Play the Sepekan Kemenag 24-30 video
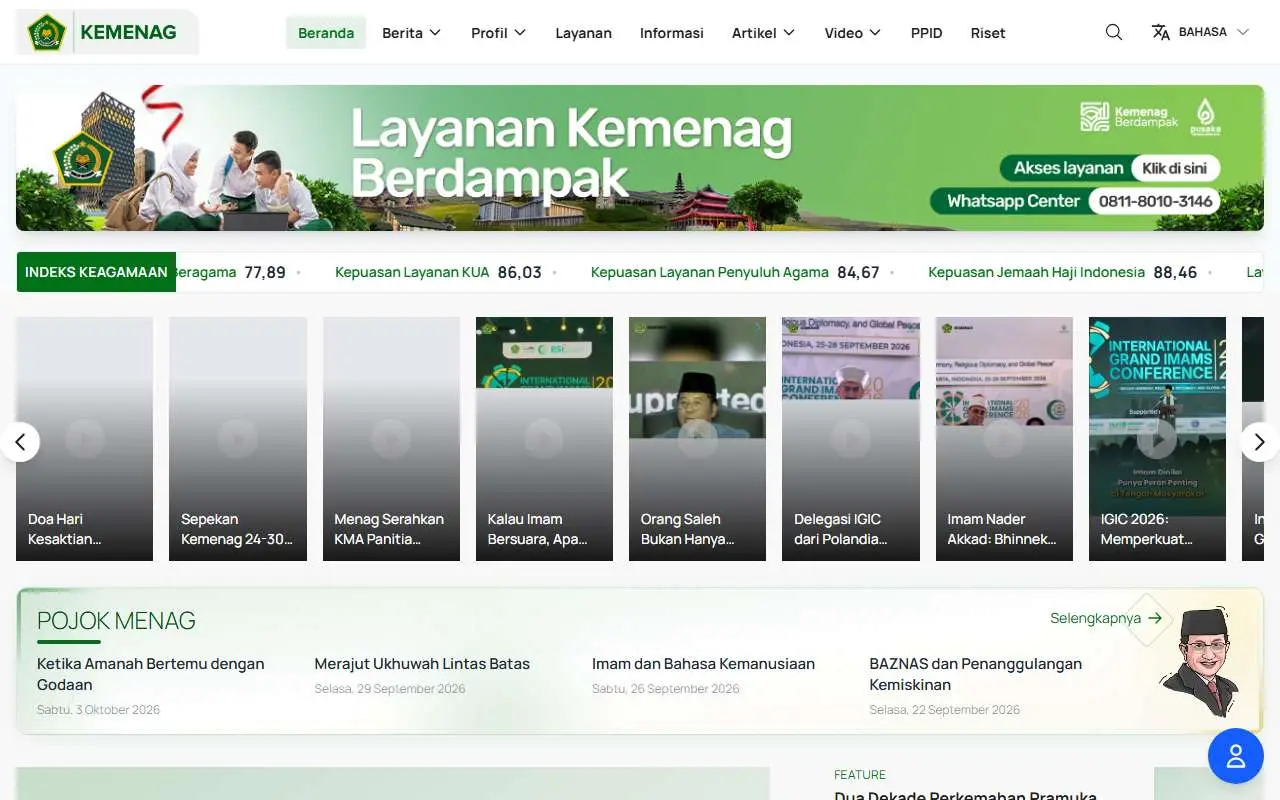This screenshot has height=800, width=1280. coord(238,439)
